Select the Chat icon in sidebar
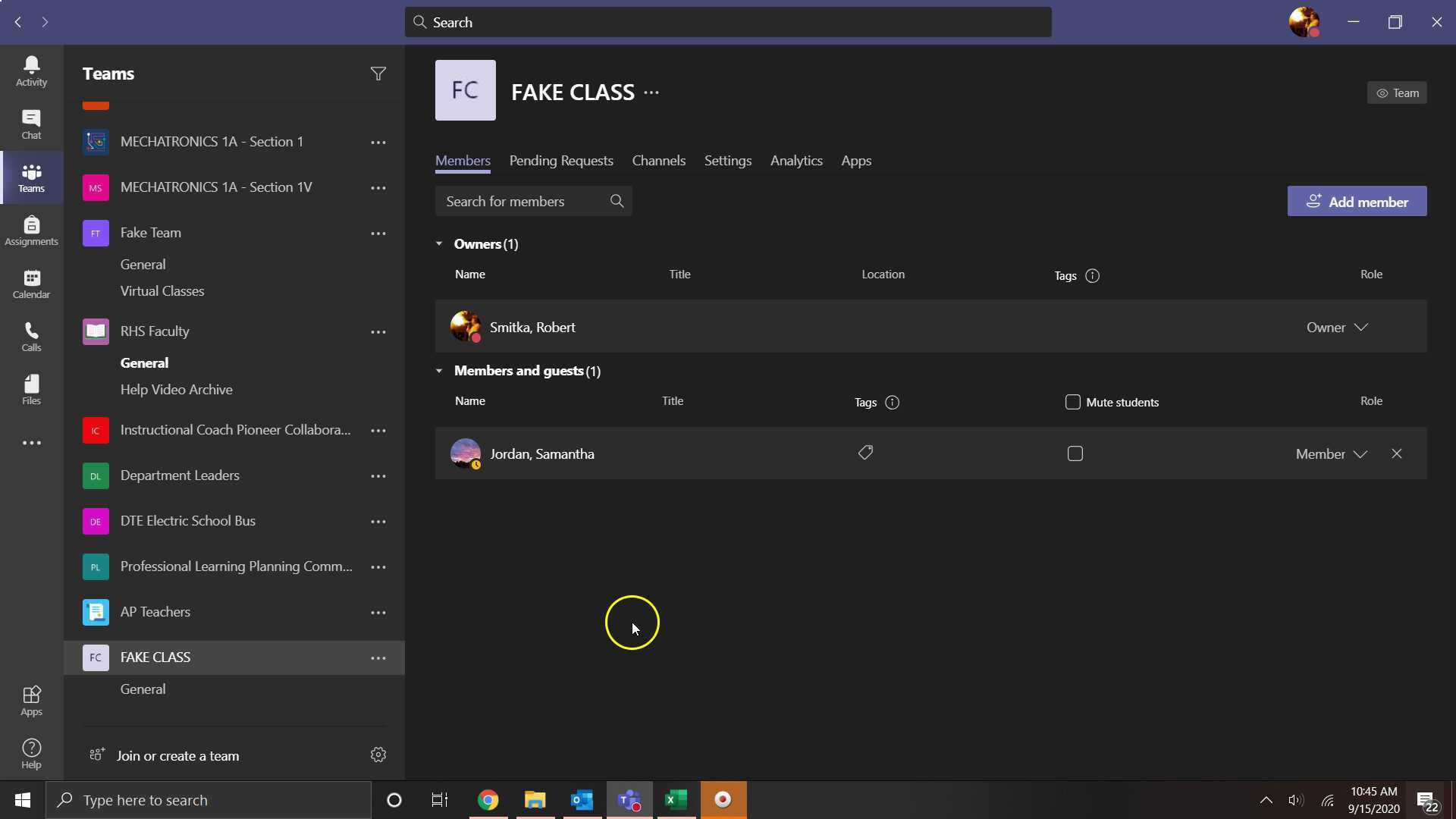This screenshot has width=1456, height=819. [30, 124]
